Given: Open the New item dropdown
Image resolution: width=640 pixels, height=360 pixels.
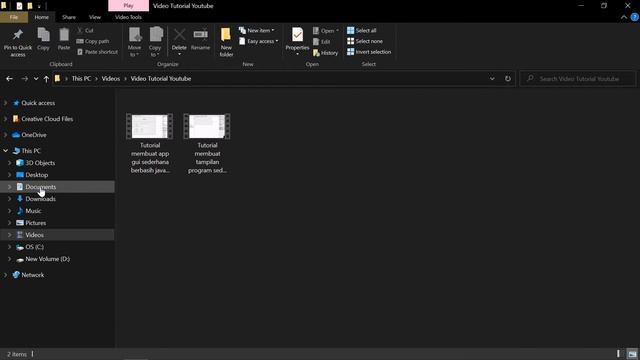Looking at the screenshot, I should coord(257,31).
